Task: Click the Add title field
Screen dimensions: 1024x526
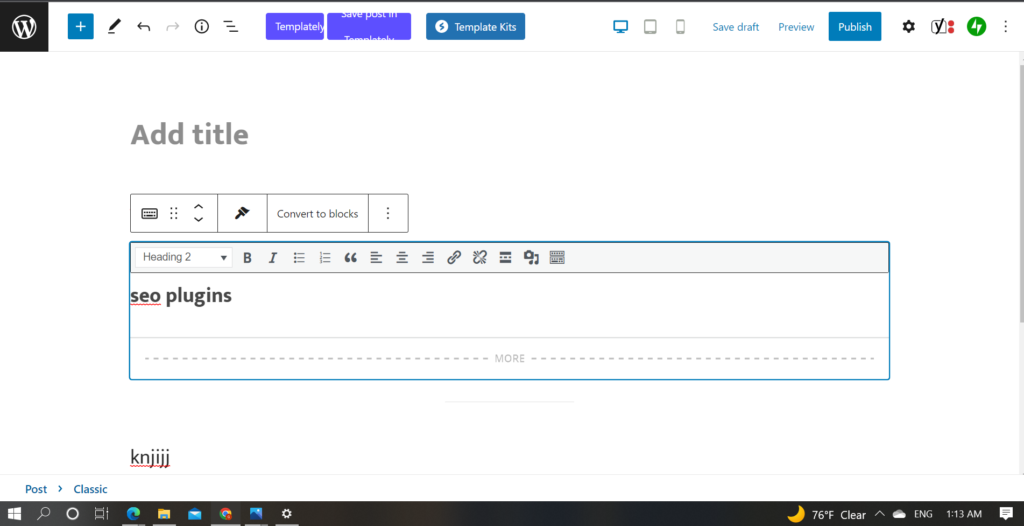Action: pyautogui.click(x=190, y=135)
